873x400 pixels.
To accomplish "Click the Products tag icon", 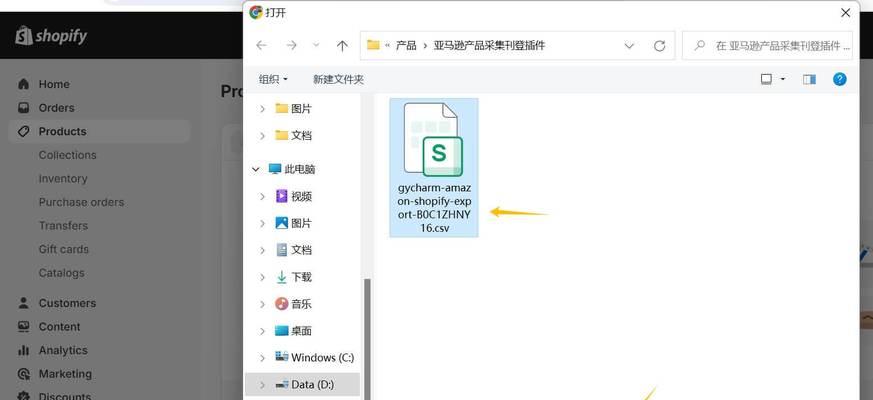I will [23, 131].
